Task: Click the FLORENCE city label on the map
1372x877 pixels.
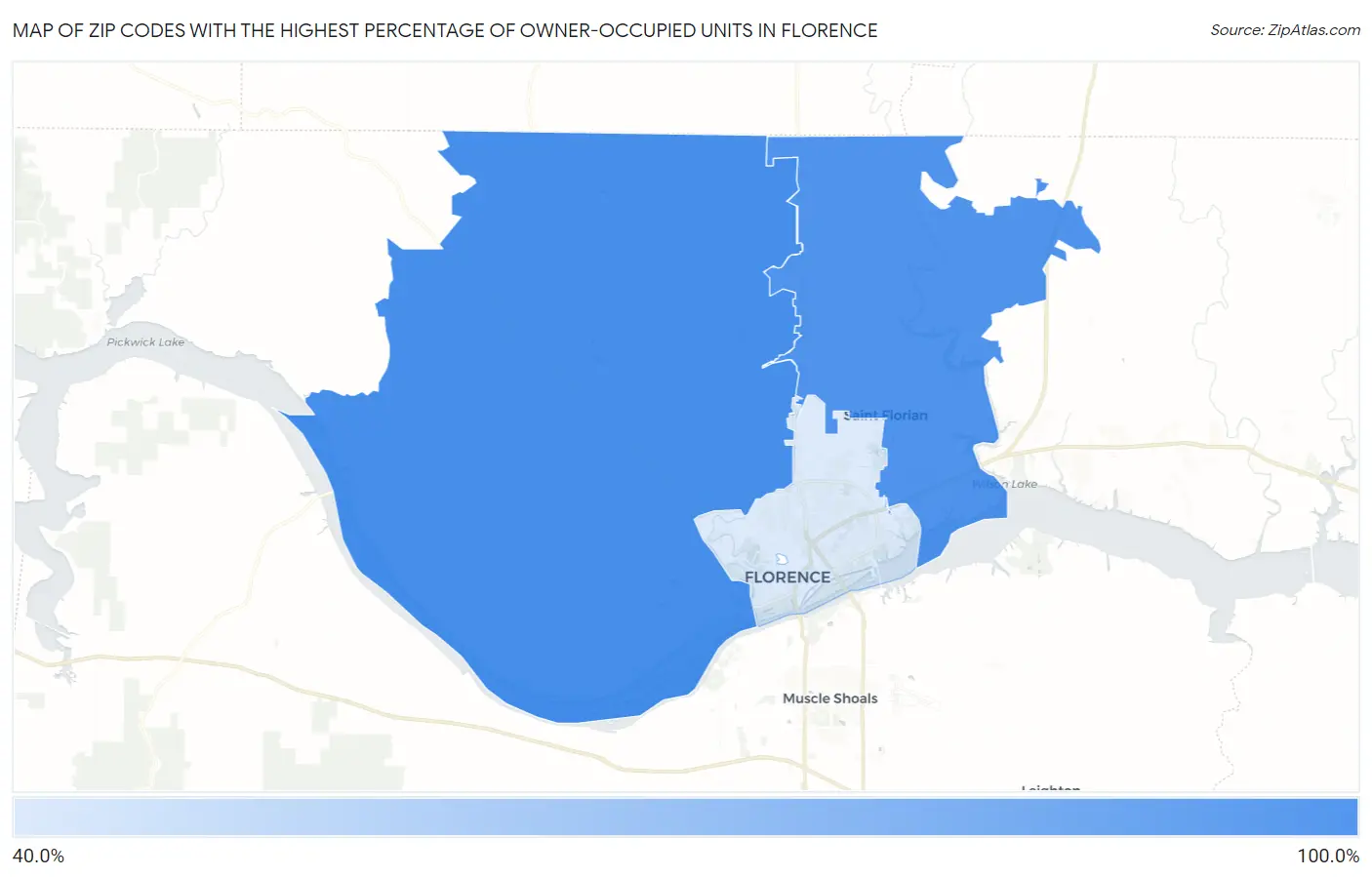Action: click(787, 577)
